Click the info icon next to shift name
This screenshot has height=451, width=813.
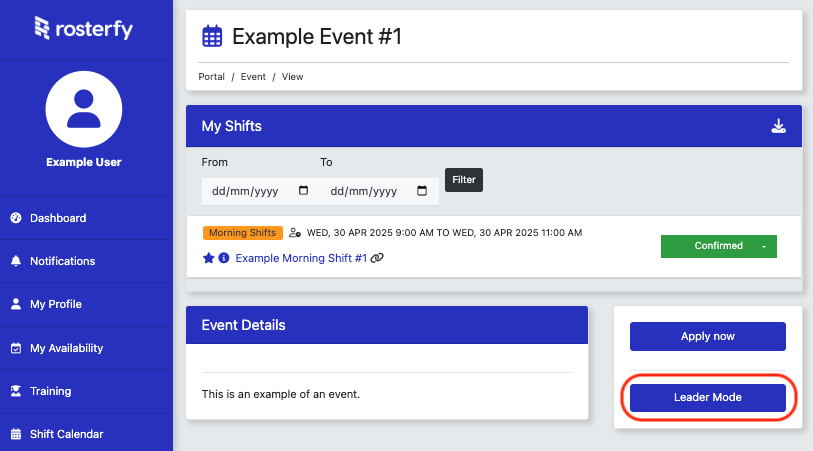(223, 258)
